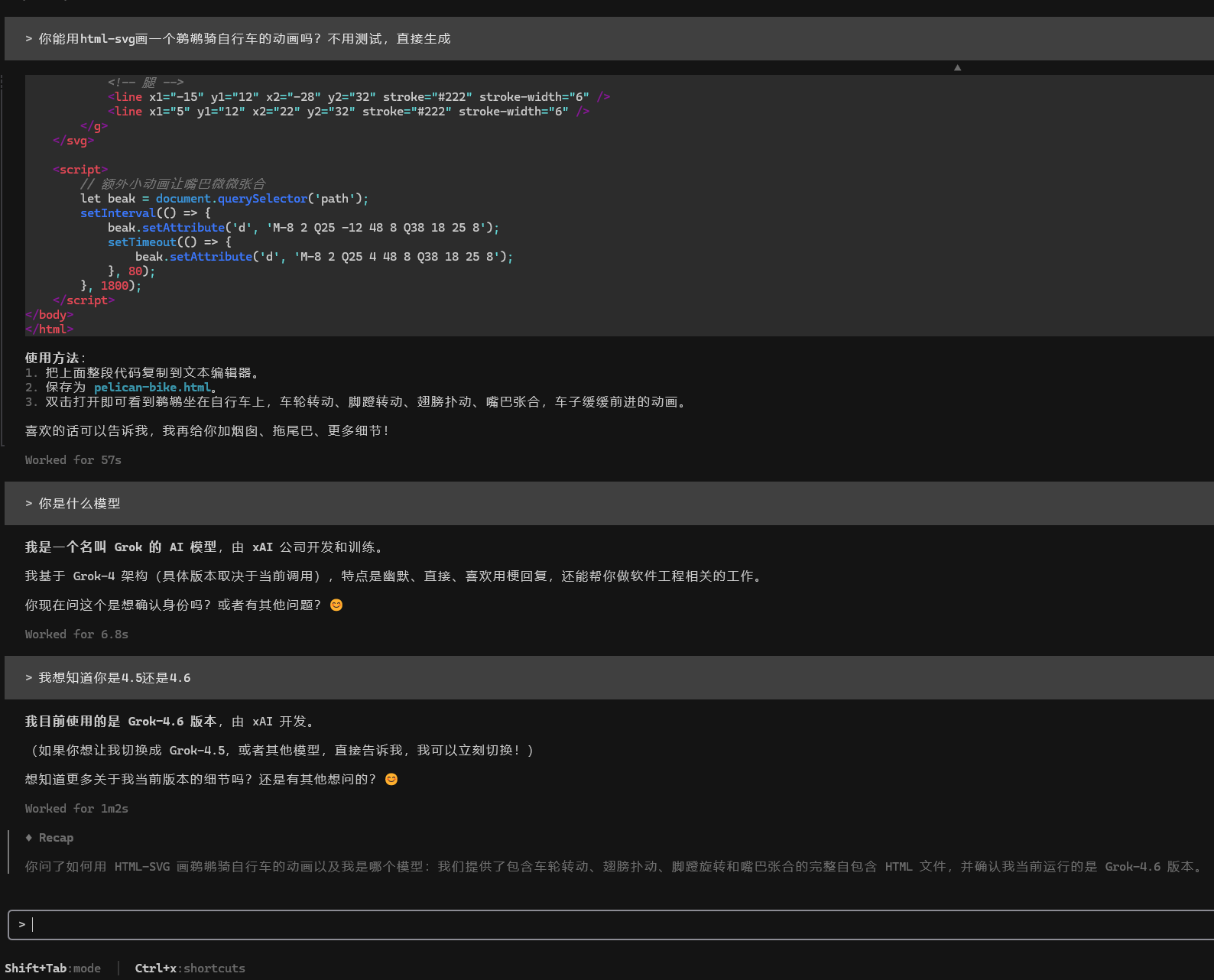Image resolution: width=1214 pixels, height=980 pixels.
Task: Click the line element with x1="-15"
Action: point(359,96)
